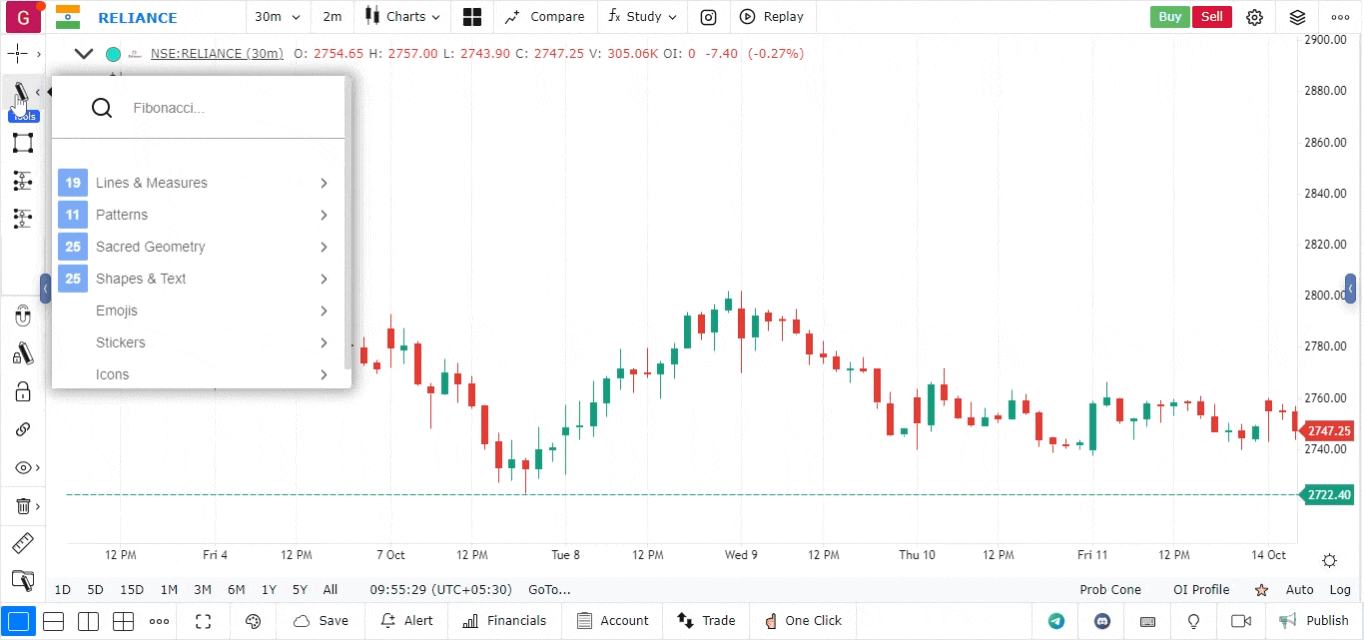Open chart settings gear icon
1364x640 pixels.
1254,17
